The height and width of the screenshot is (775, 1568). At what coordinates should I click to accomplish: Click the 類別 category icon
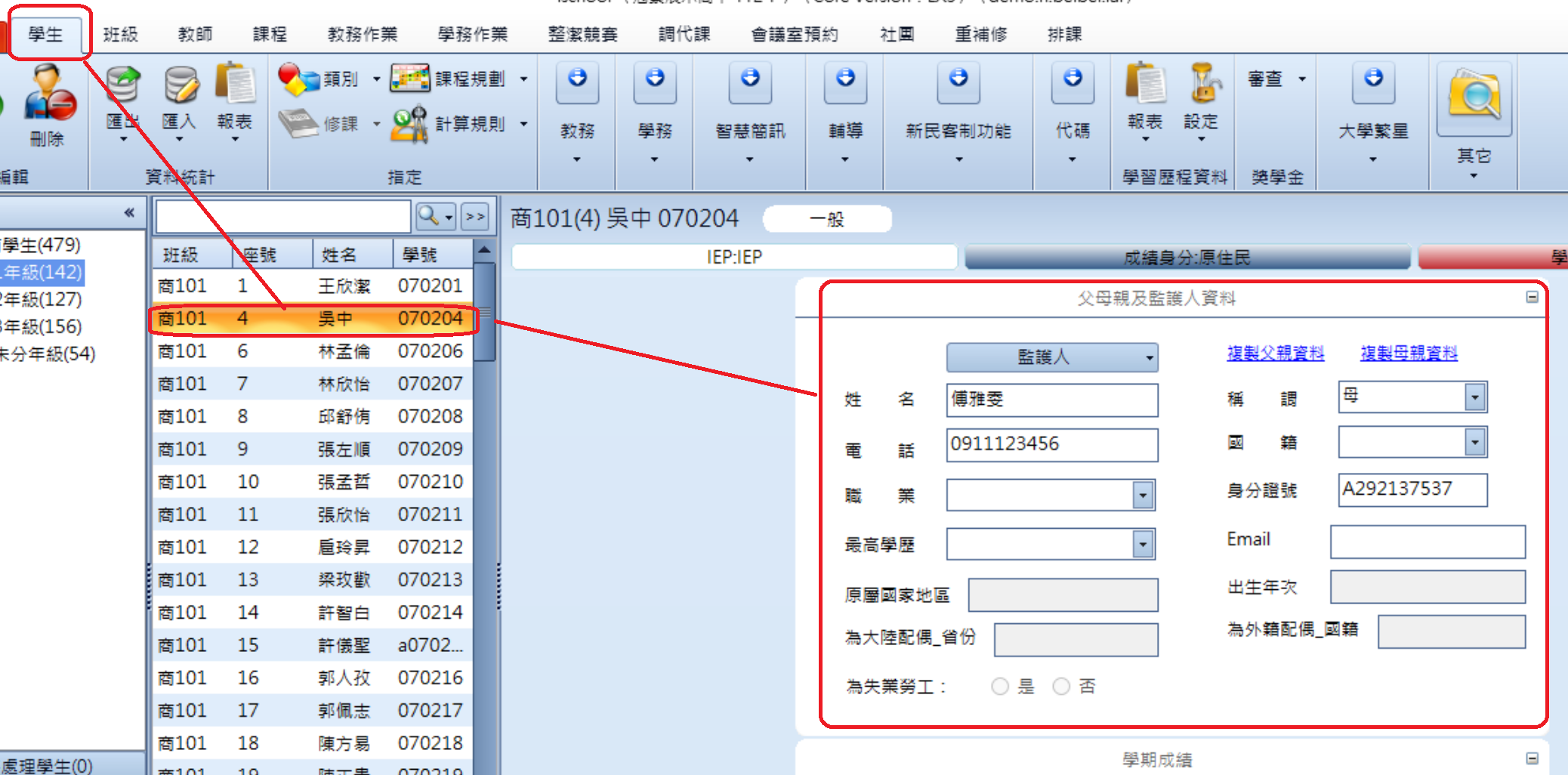tap(299, 79)
